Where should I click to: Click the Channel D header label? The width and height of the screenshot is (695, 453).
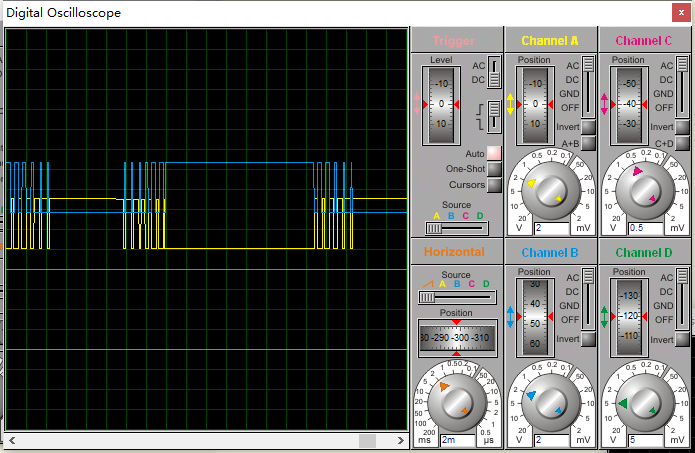click(x=644, y=253)
